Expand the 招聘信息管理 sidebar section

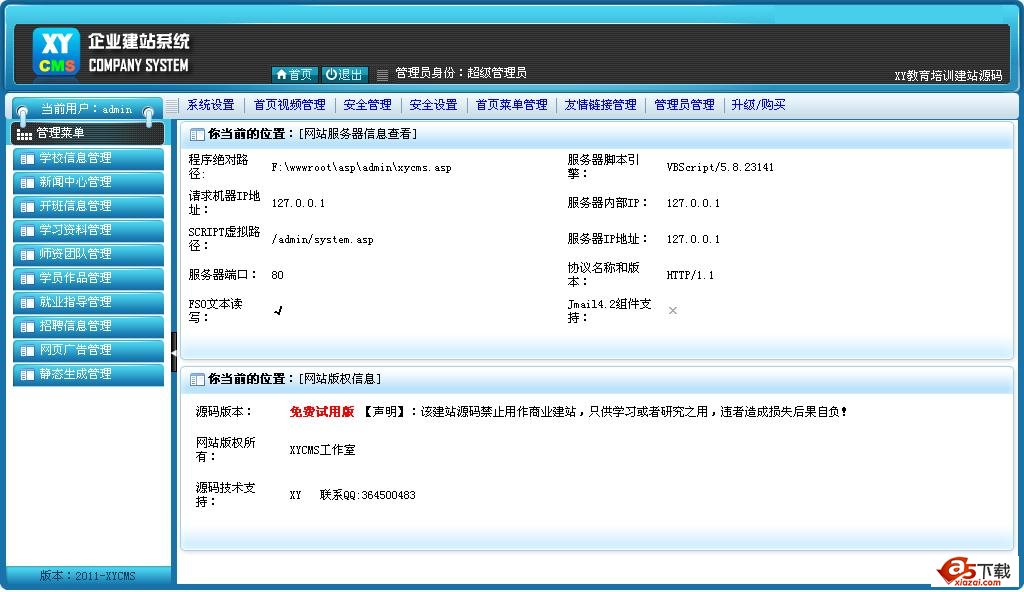(x=87, y=326)
